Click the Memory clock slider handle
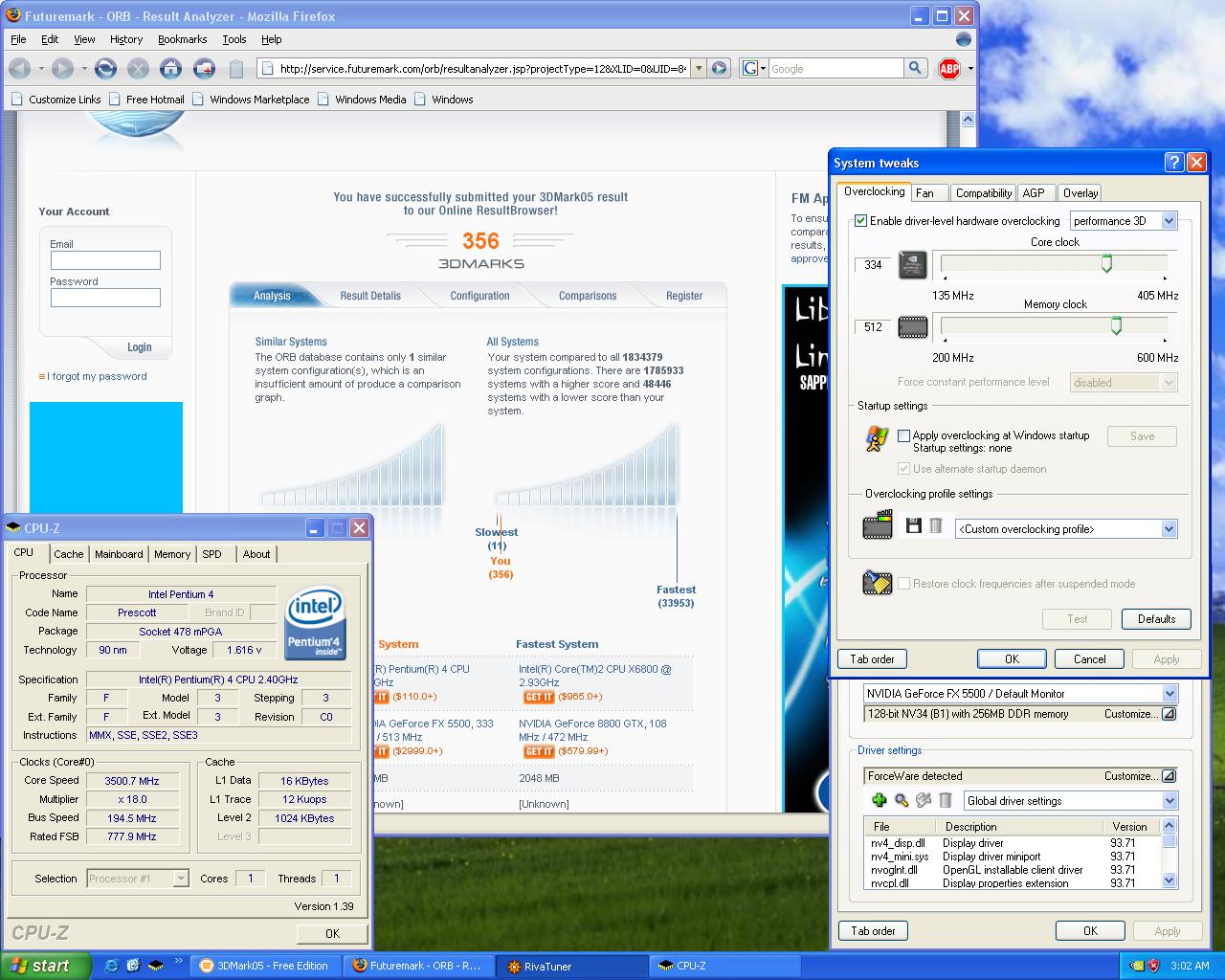The width and height of the screenshot is (1225, 980). coord(1116,326)
